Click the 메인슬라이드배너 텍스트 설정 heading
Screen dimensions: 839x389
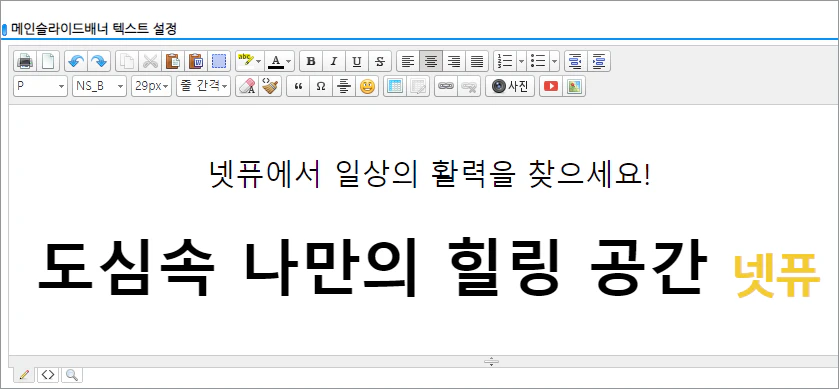pos(93,29)
